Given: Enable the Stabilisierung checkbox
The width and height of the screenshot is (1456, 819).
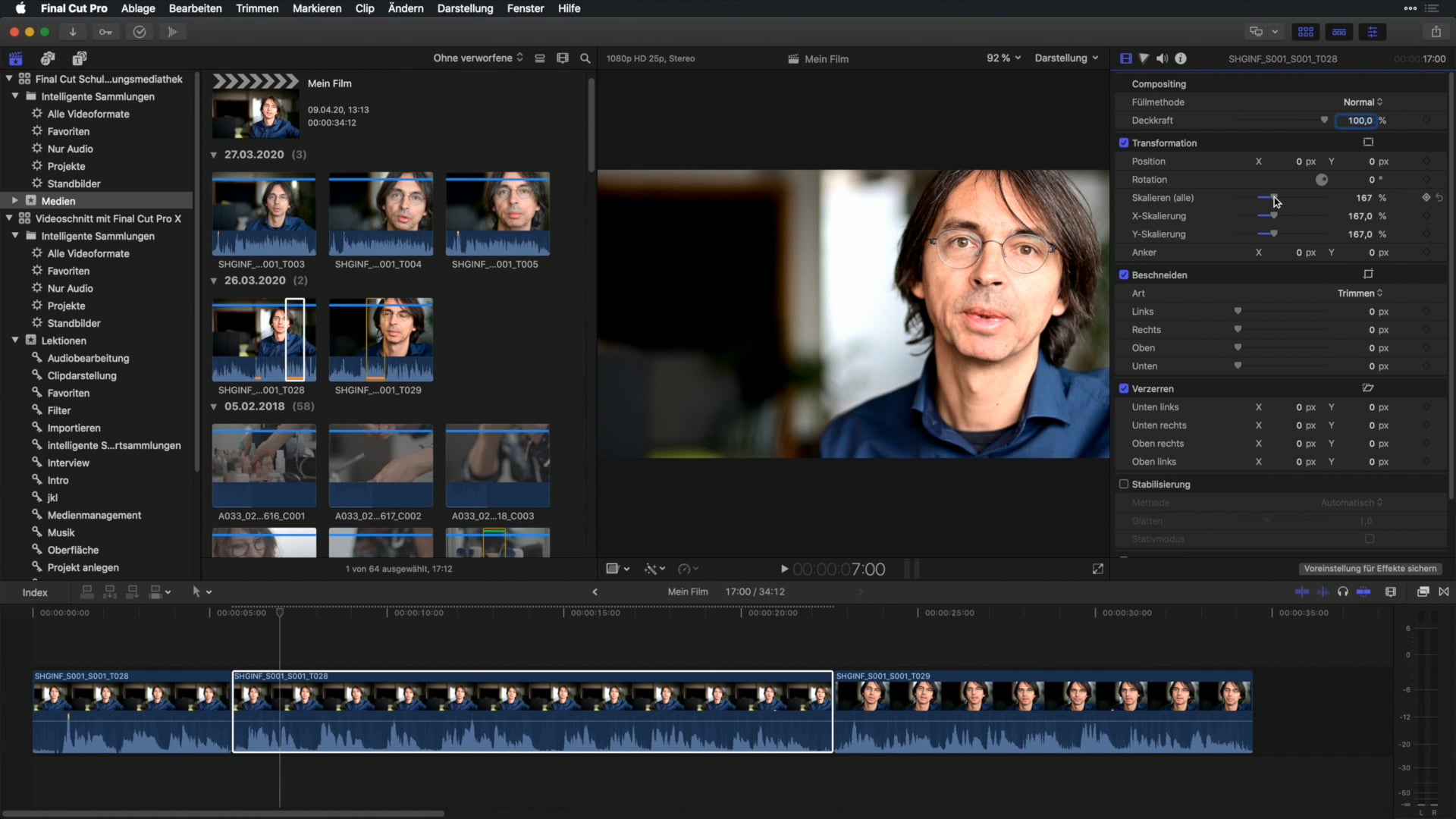Looking at the screenshot, I should tap(1125, 484).
